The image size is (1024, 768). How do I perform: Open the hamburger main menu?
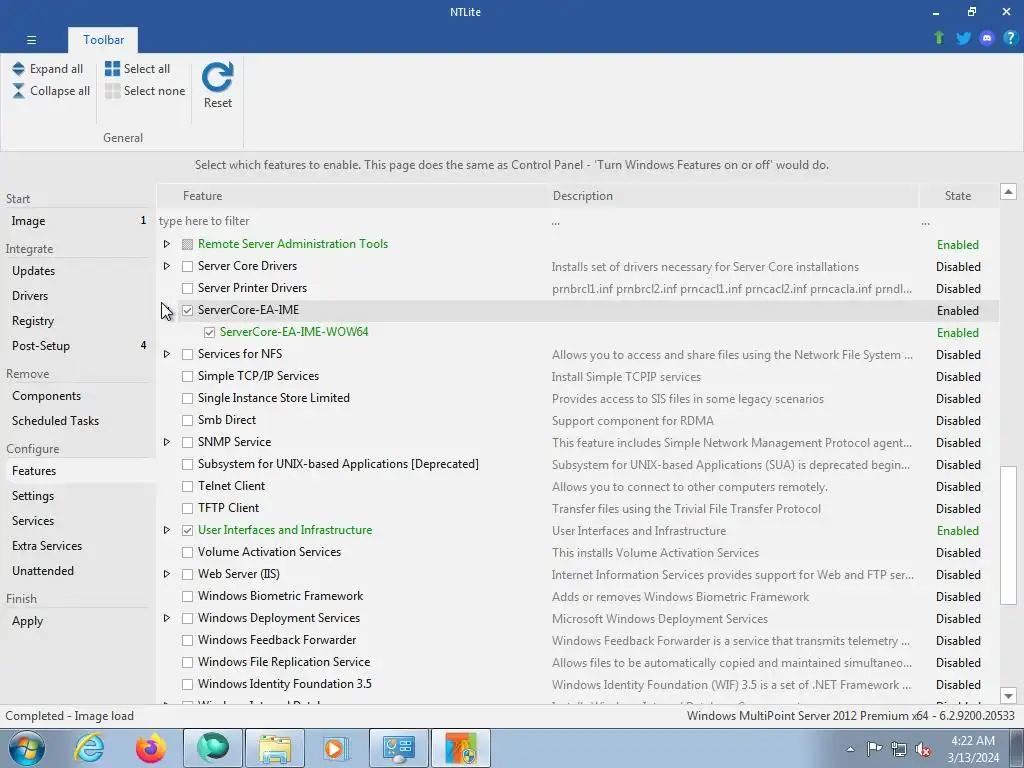tap(31, 40)
